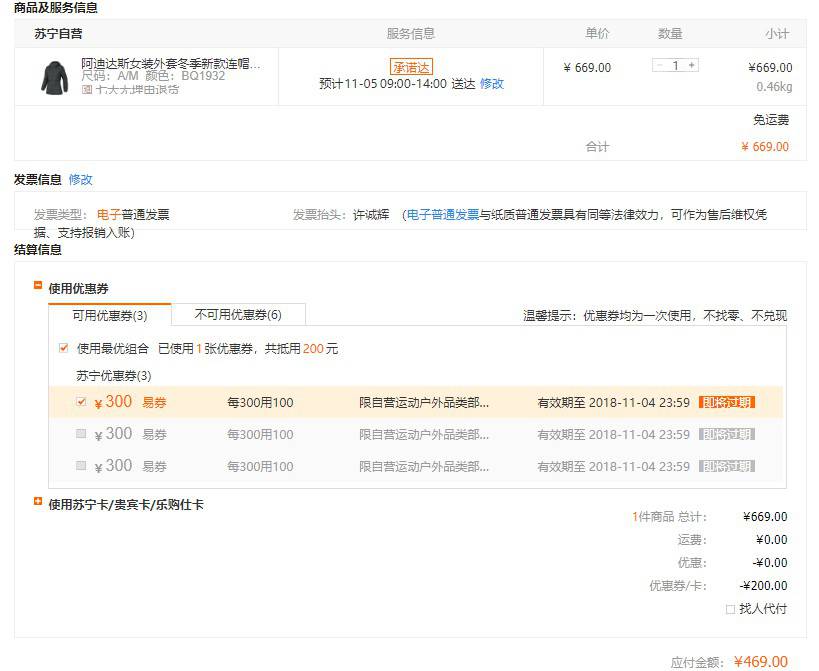
Task: Click the 0.46kg weight value
Action: 774,87
